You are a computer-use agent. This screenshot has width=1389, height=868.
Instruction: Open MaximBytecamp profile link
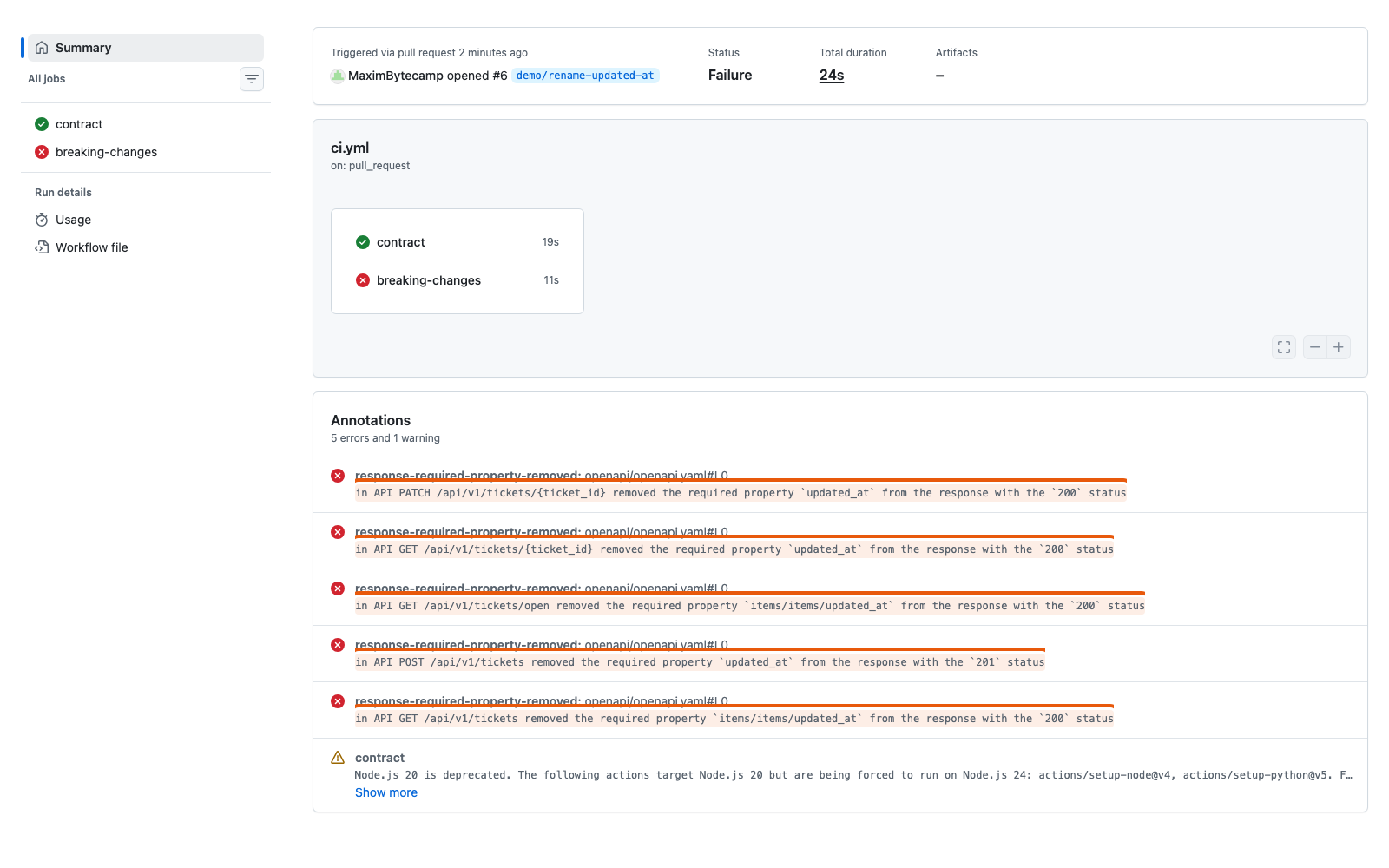396,76
